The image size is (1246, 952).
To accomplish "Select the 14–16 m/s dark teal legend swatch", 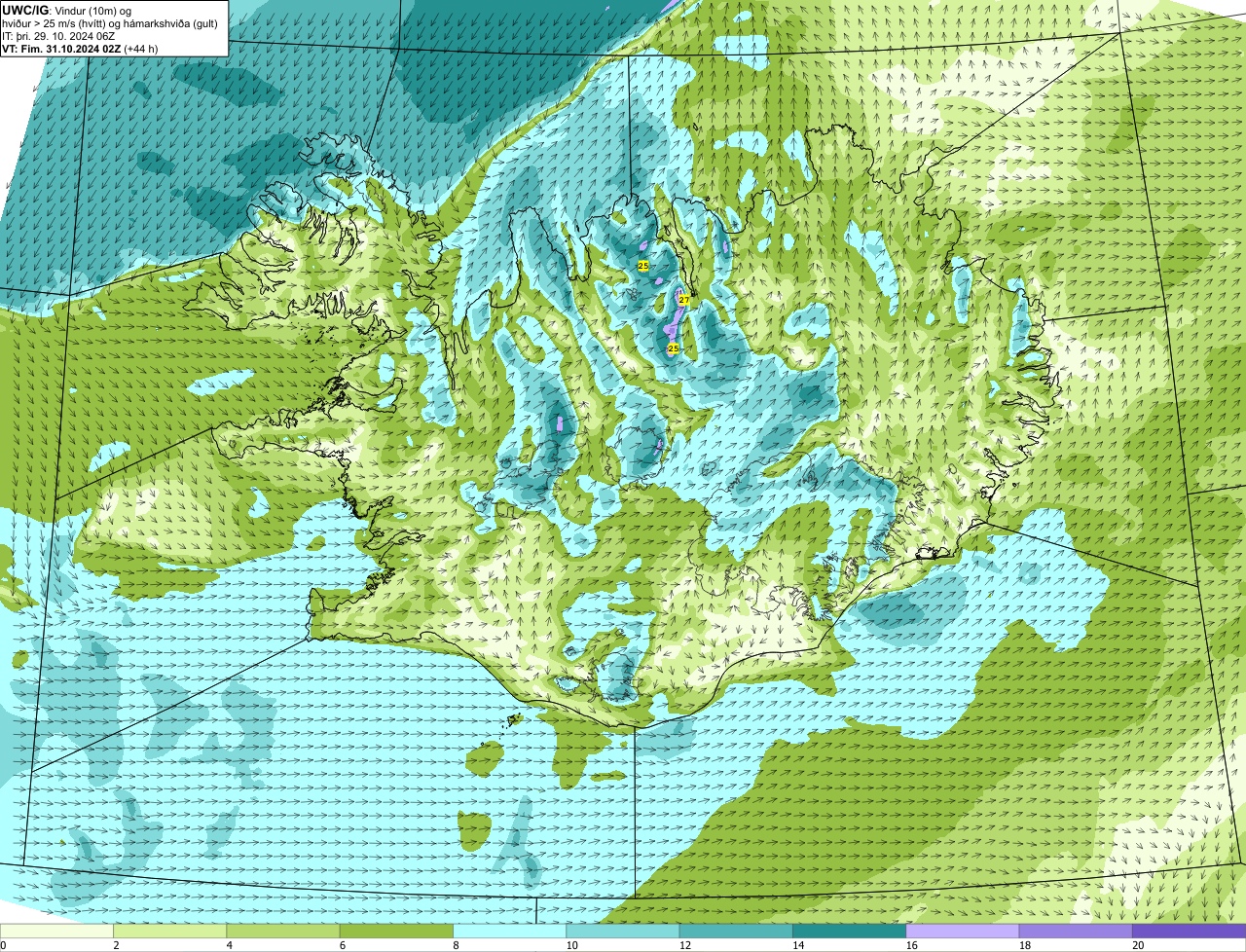I will (849, 931).
